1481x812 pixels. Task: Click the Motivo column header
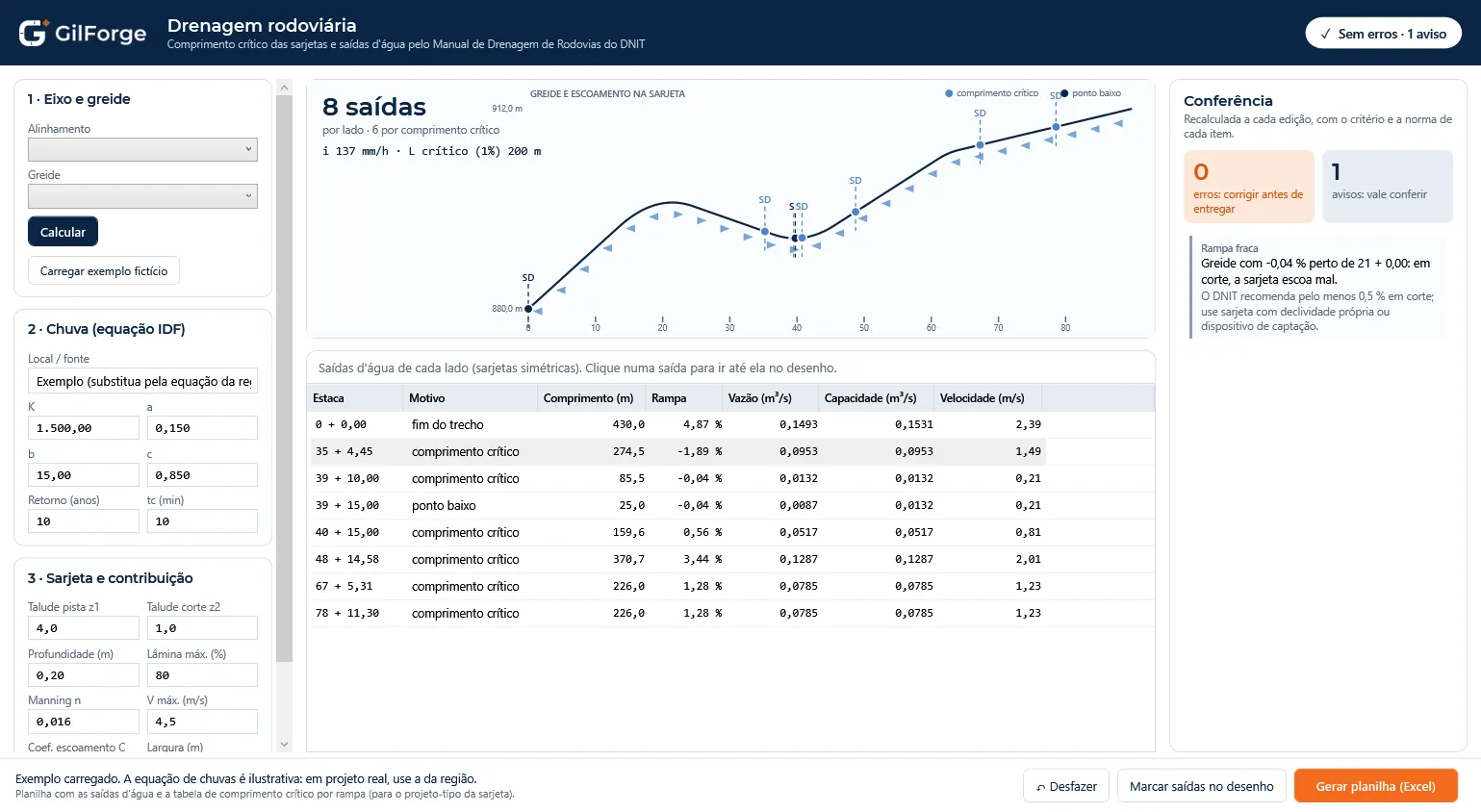pos(470,397)
